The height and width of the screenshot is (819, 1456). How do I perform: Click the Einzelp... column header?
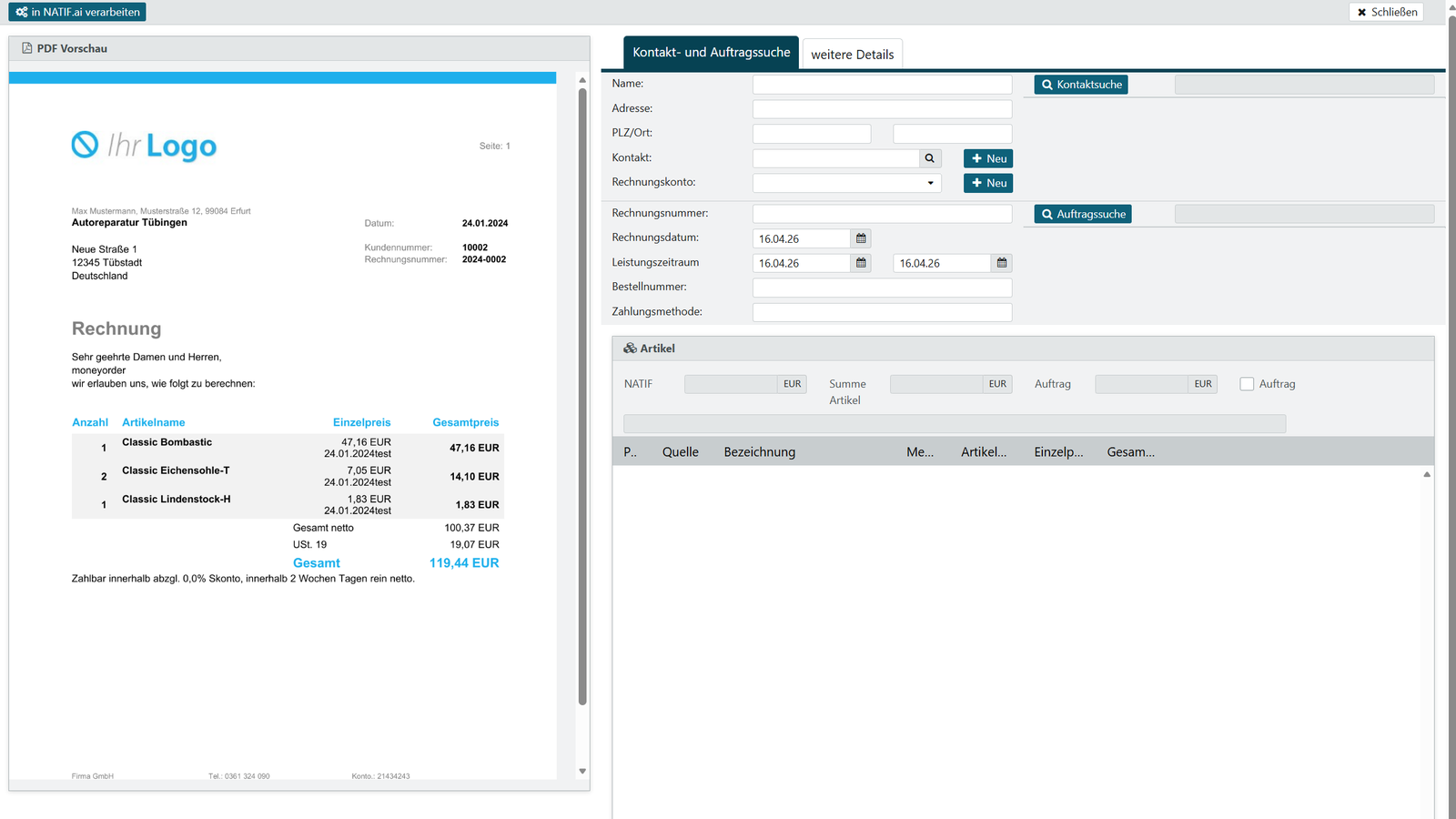pyautogui.click(x=1058, y=452)
